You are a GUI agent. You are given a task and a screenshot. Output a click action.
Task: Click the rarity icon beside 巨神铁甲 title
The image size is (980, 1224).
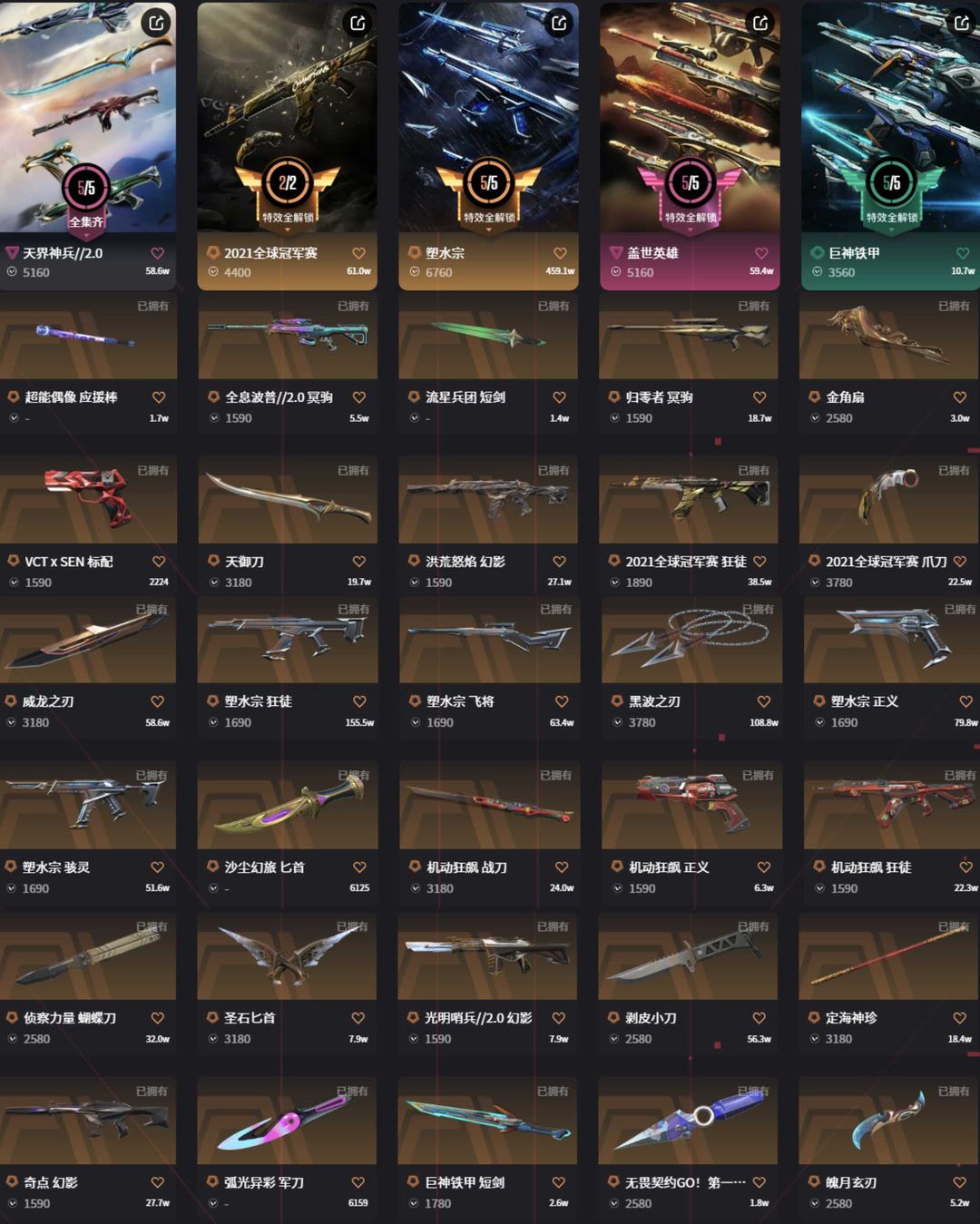point(817,253)
